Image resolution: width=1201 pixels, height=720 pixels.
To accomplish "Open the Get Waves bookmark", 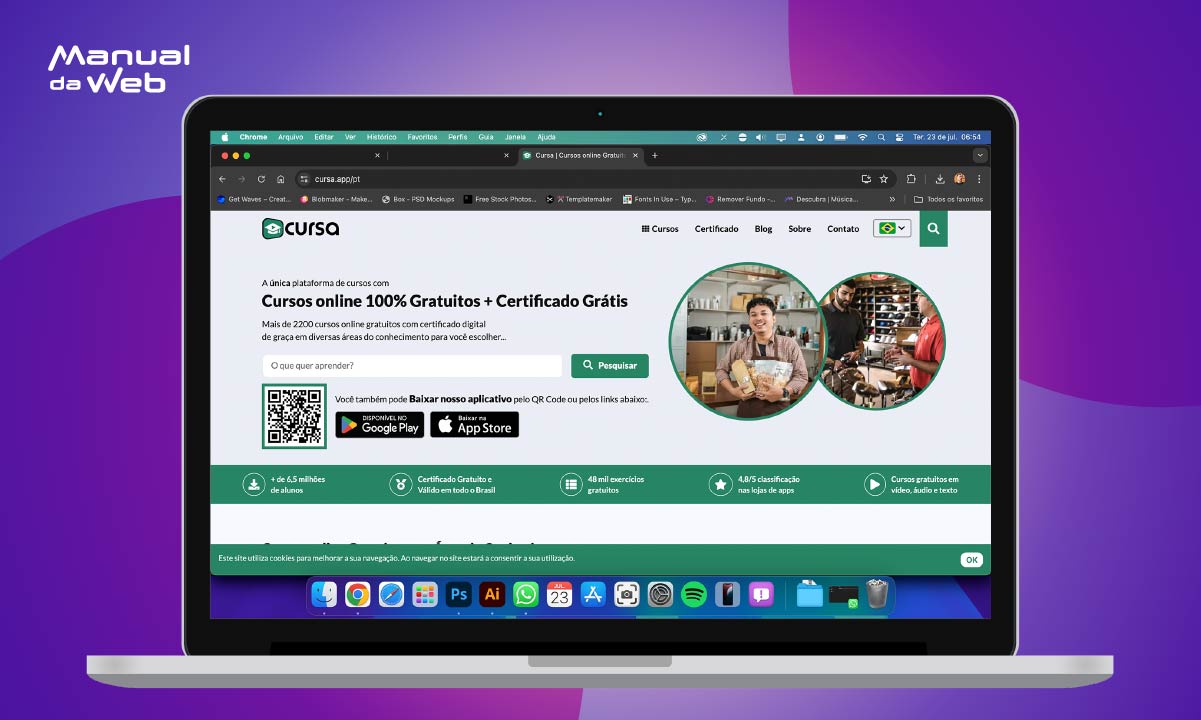I will 254,199.
